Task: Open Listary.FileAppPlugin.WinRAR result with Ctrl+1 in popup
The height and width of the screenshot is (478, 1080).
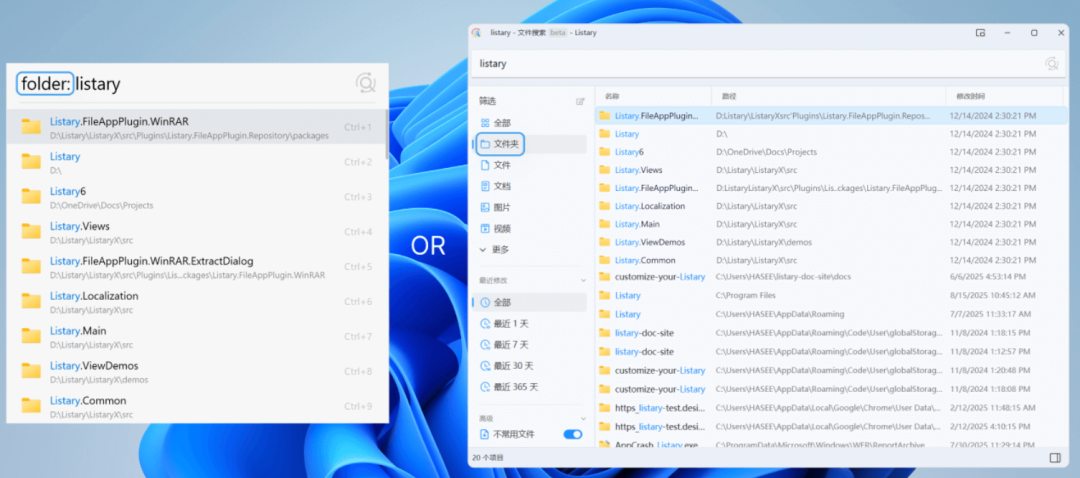Action: pyautogui.click(x=196, y=127)
